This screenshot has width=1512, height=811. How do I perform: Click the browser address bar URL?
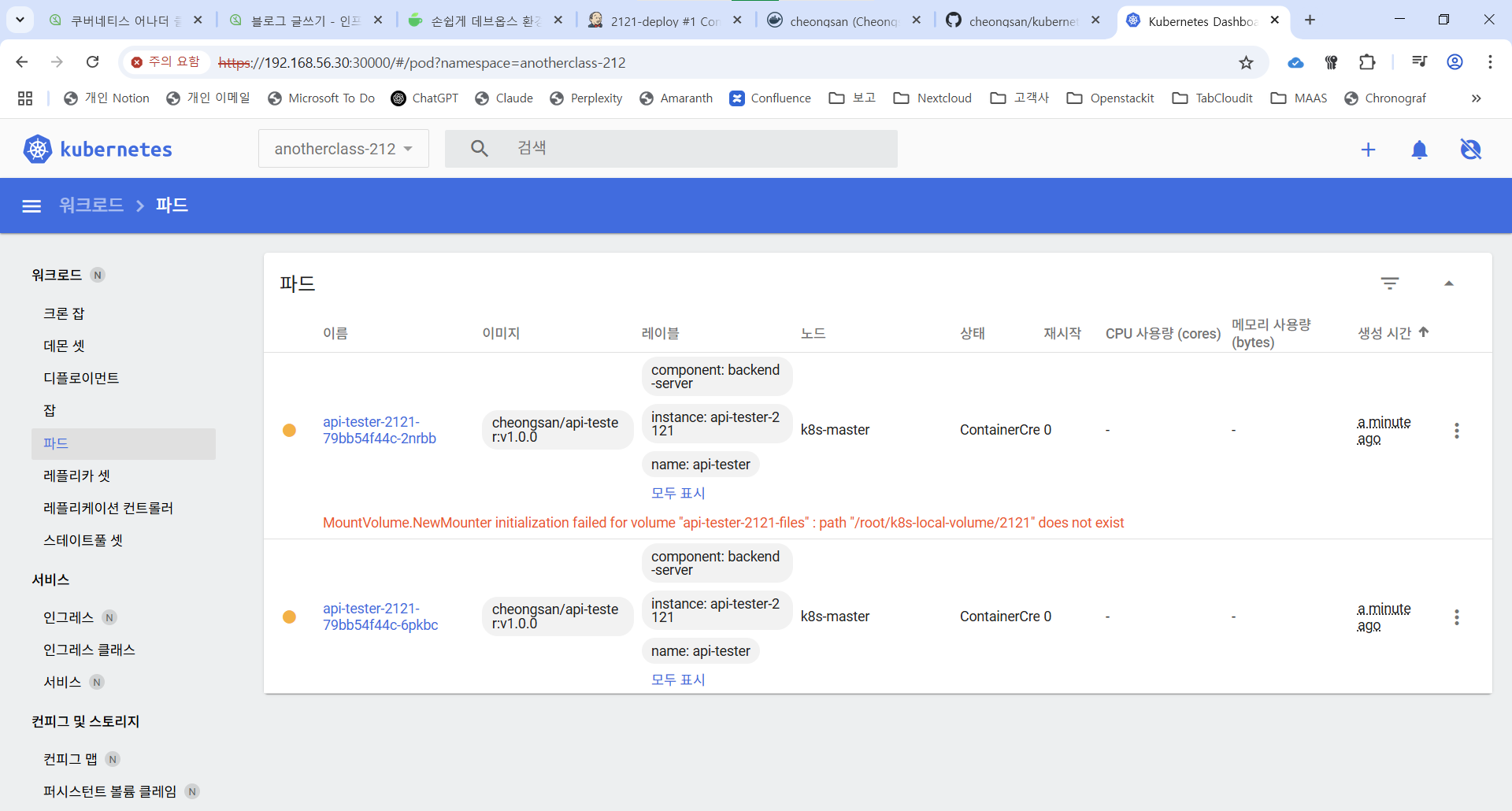(422, 62)
